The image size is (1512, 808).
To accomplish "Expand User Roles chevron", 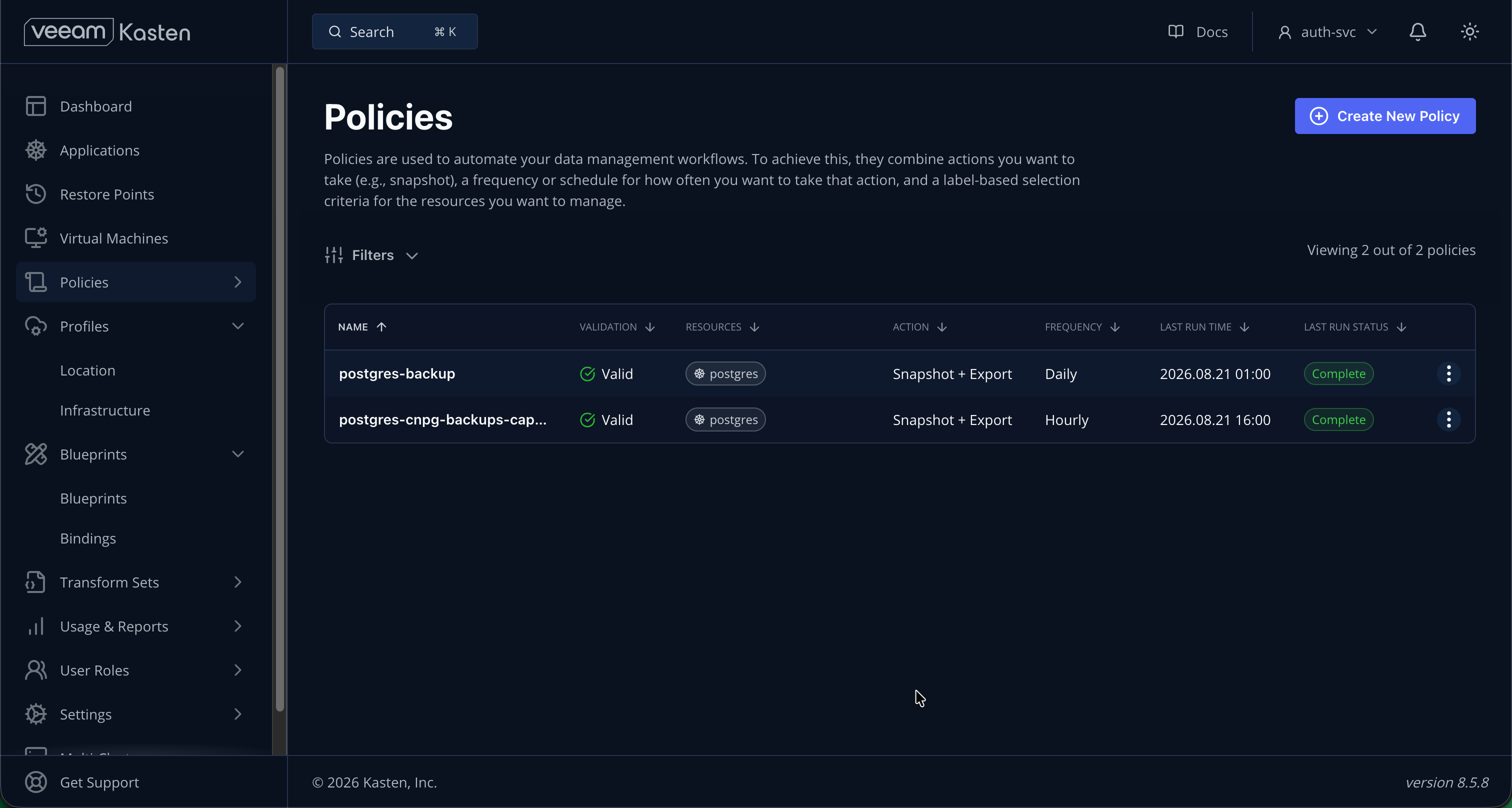I will point(237,670).
